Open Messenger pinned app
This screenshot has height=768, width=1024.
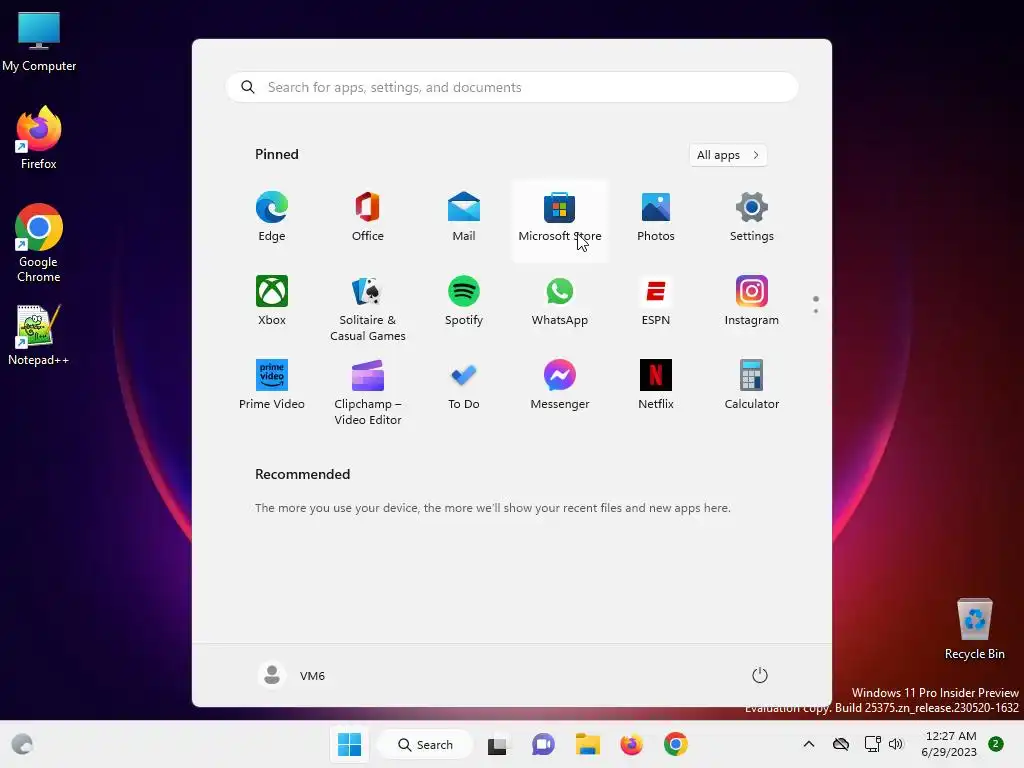[560, 385]
